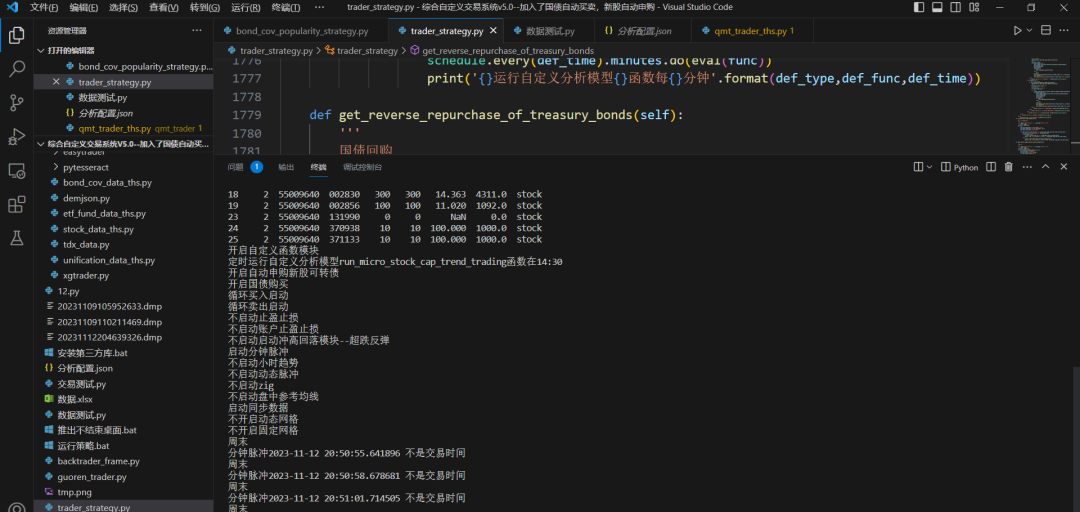Viewport: 1080px width, 512px height.
Task: Switch to bond_cov_popularity_strategy.py tab
Action: (x=302, y=31)
